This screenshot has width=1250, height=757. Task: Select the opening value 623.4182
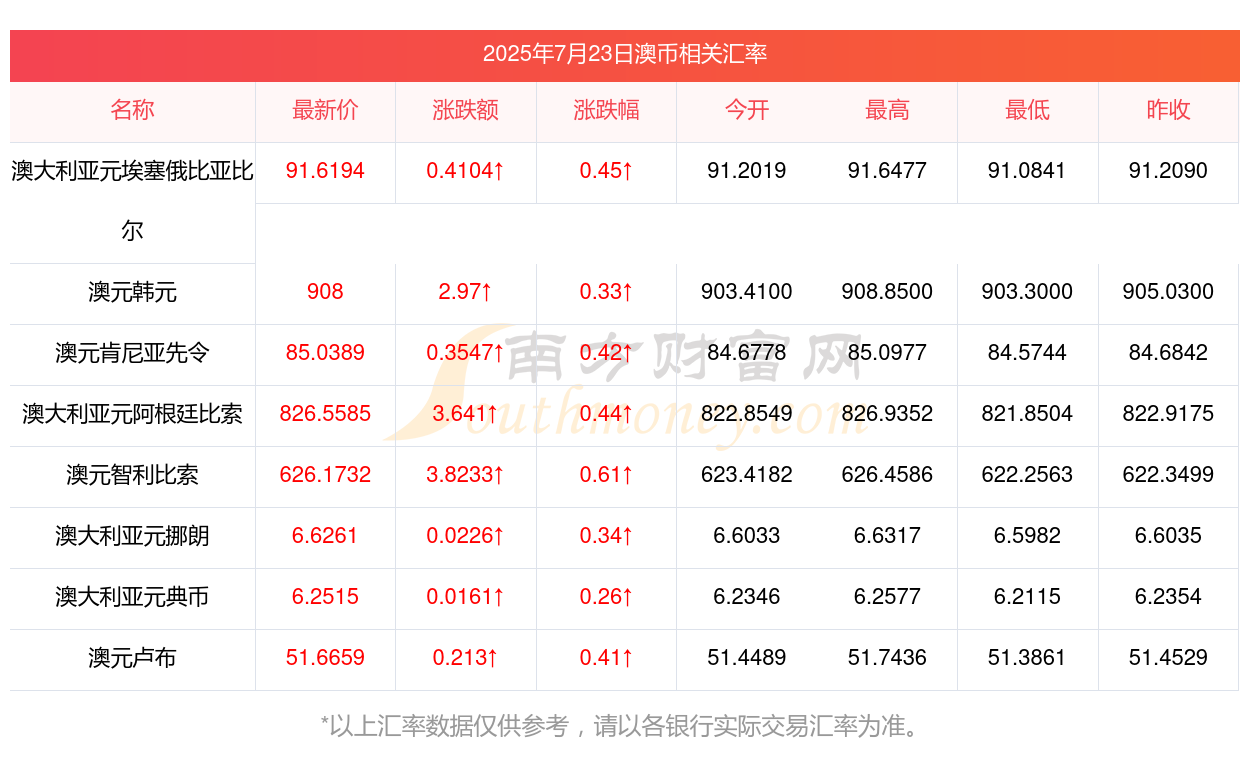(746, 475)
